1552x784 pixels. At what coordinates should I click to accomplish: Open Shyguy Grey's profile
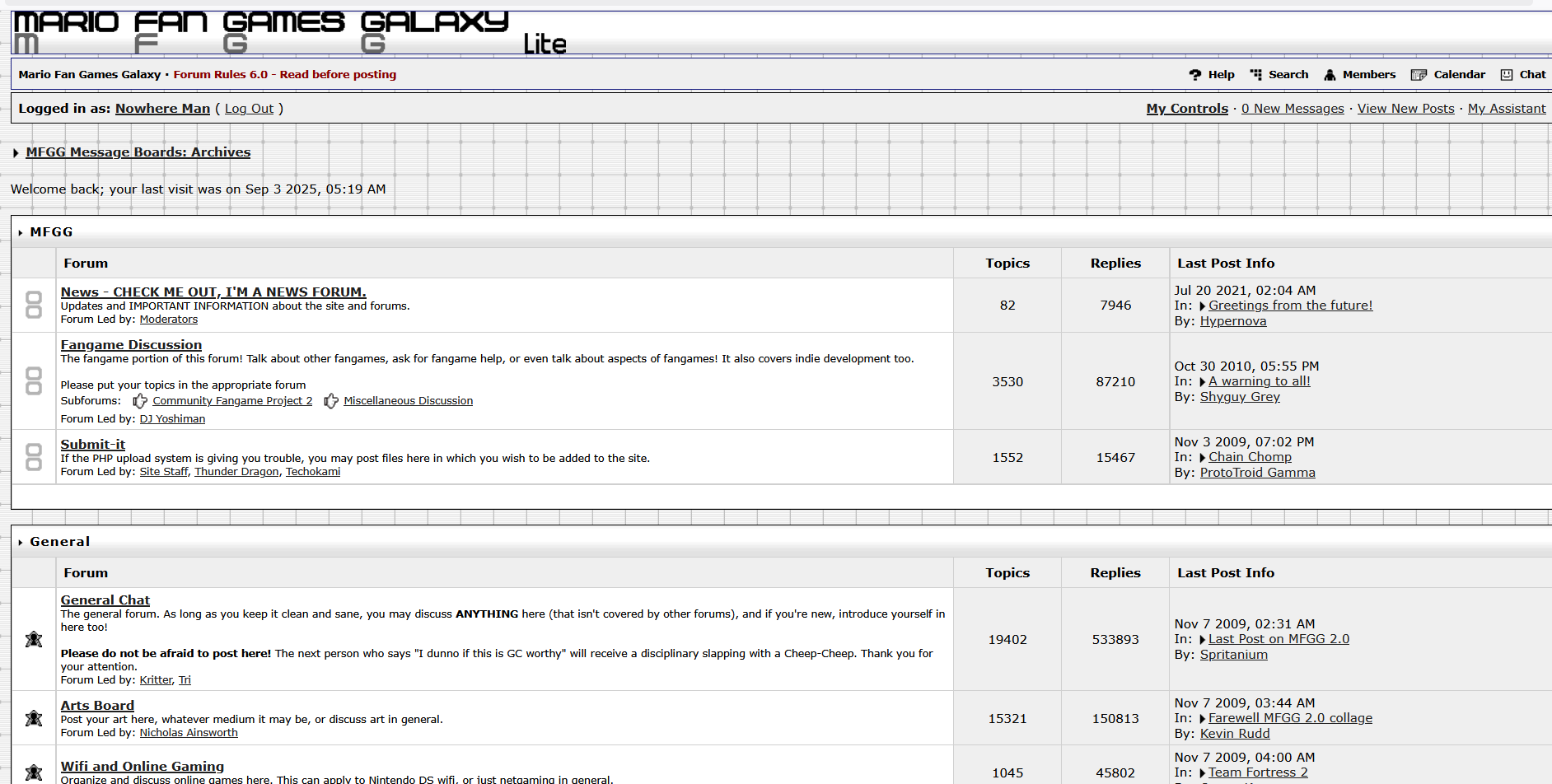[x=1240, y=397]
